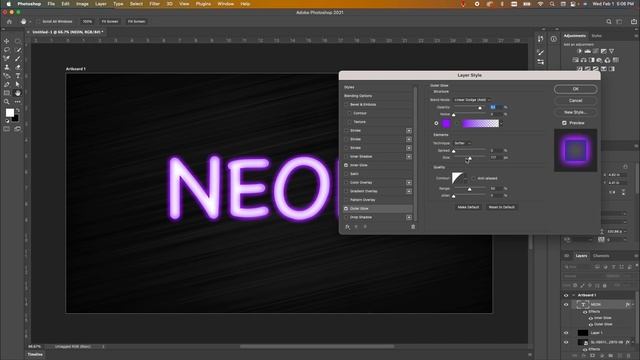
Task: Toggle Quick Mask mode icon
Action: 7,129
